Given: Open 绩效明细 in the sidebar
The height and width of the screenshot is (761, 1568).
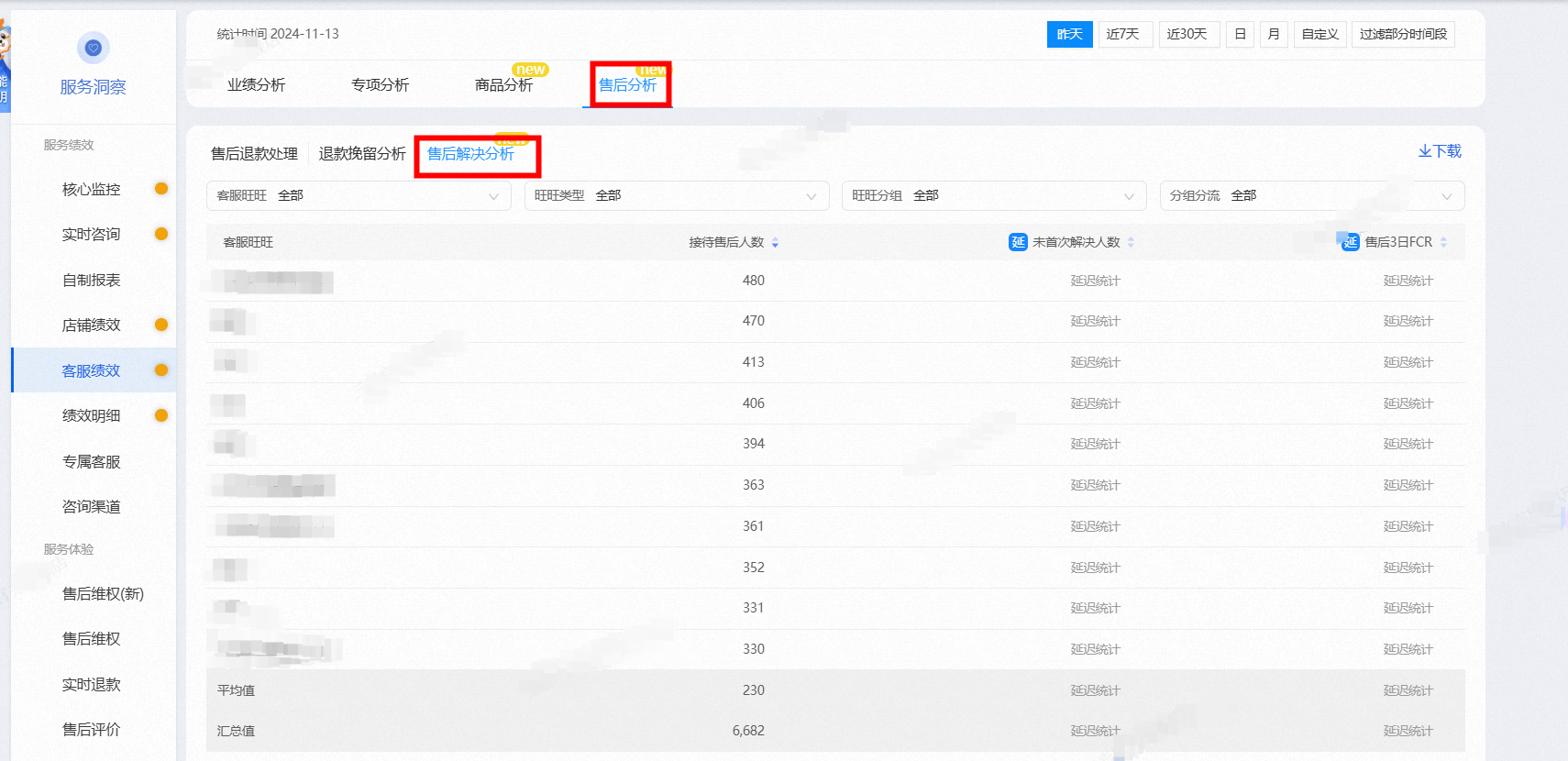Looking at the screenshot, I should [x=92, y=416].
